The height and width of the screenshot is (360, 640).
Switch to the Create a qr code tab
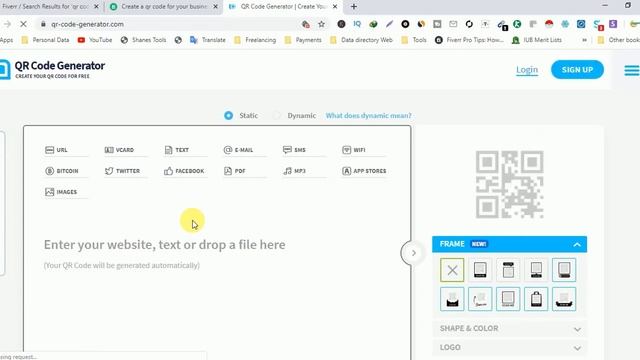[163, 7]
